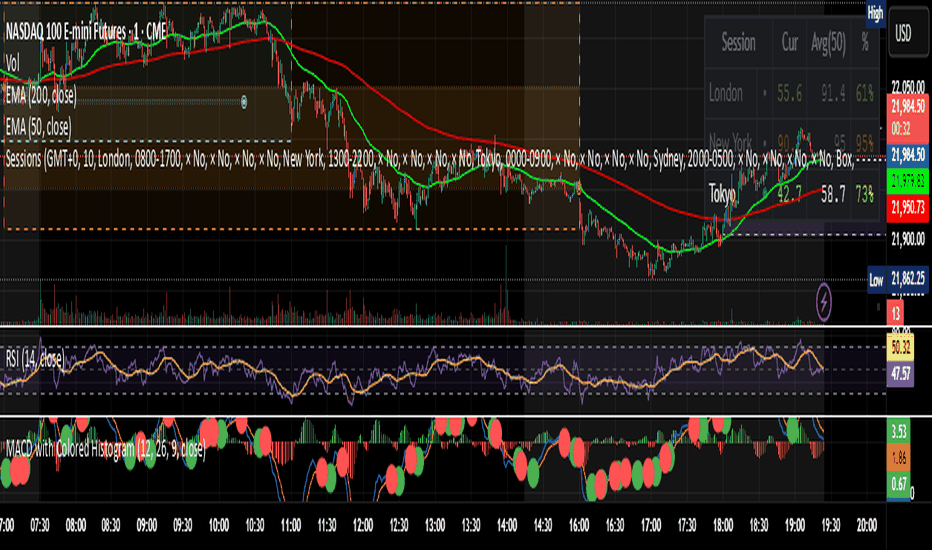Click the 07:30 time axis label

(40, 525)
